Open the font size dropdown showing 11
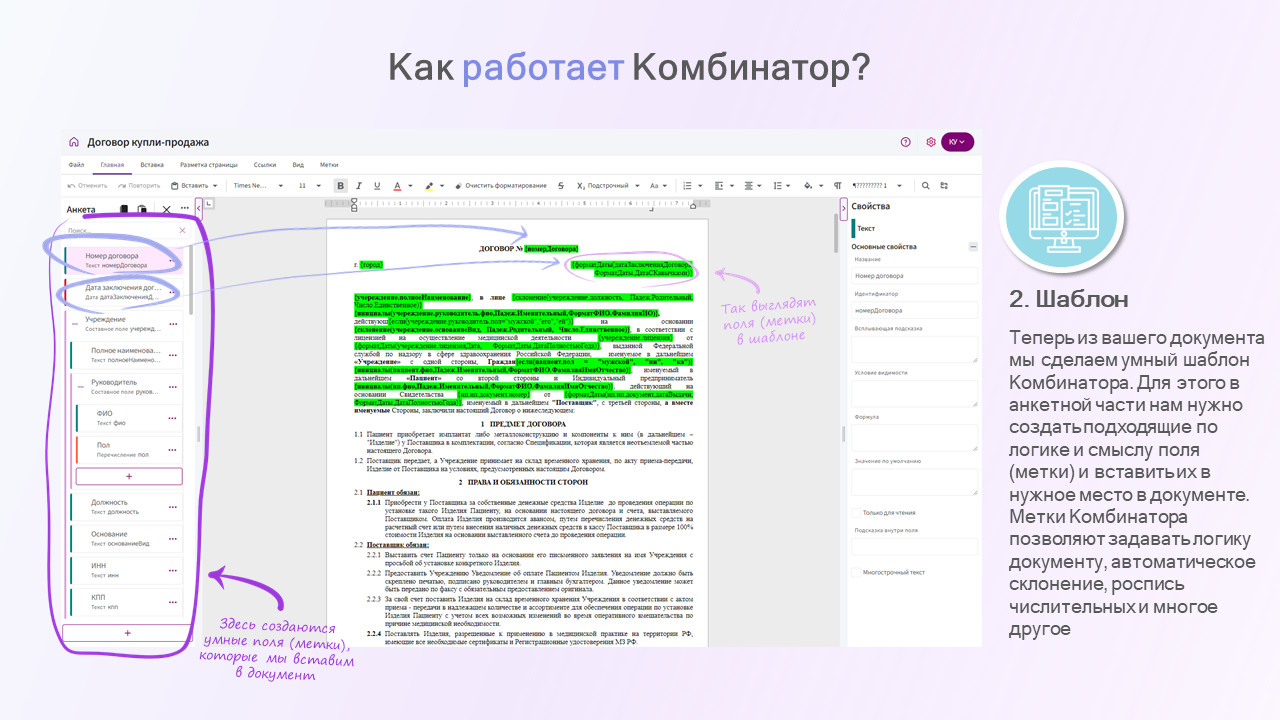 click(x=308, y=185)
